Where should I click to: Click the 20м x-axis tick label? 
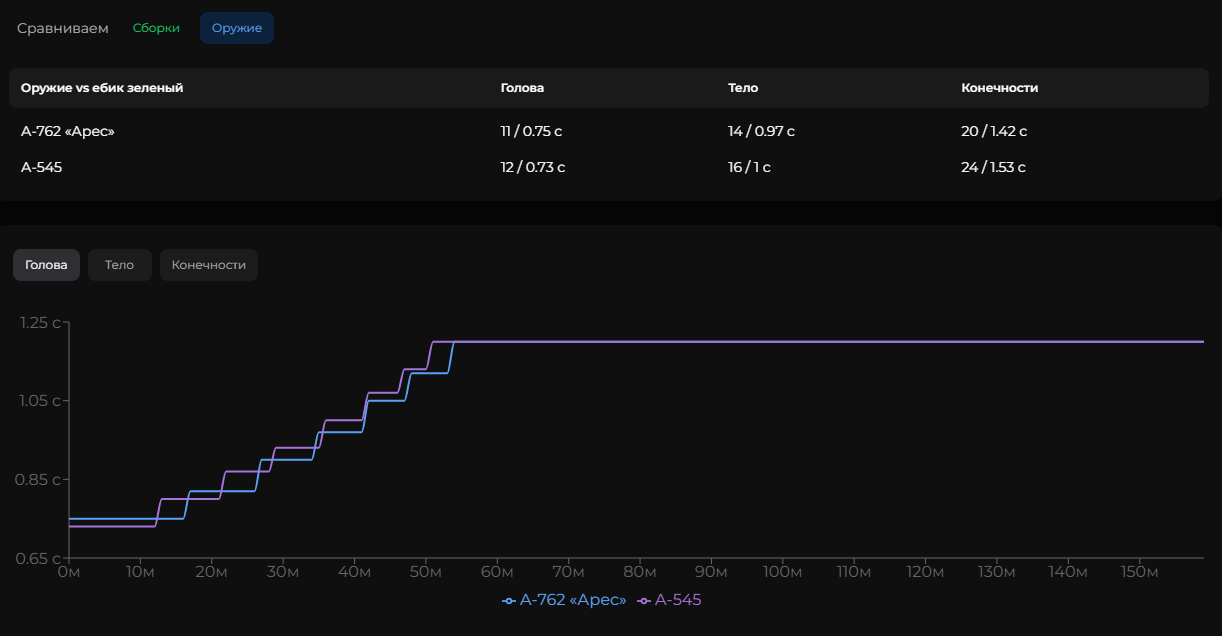[212, 572]
